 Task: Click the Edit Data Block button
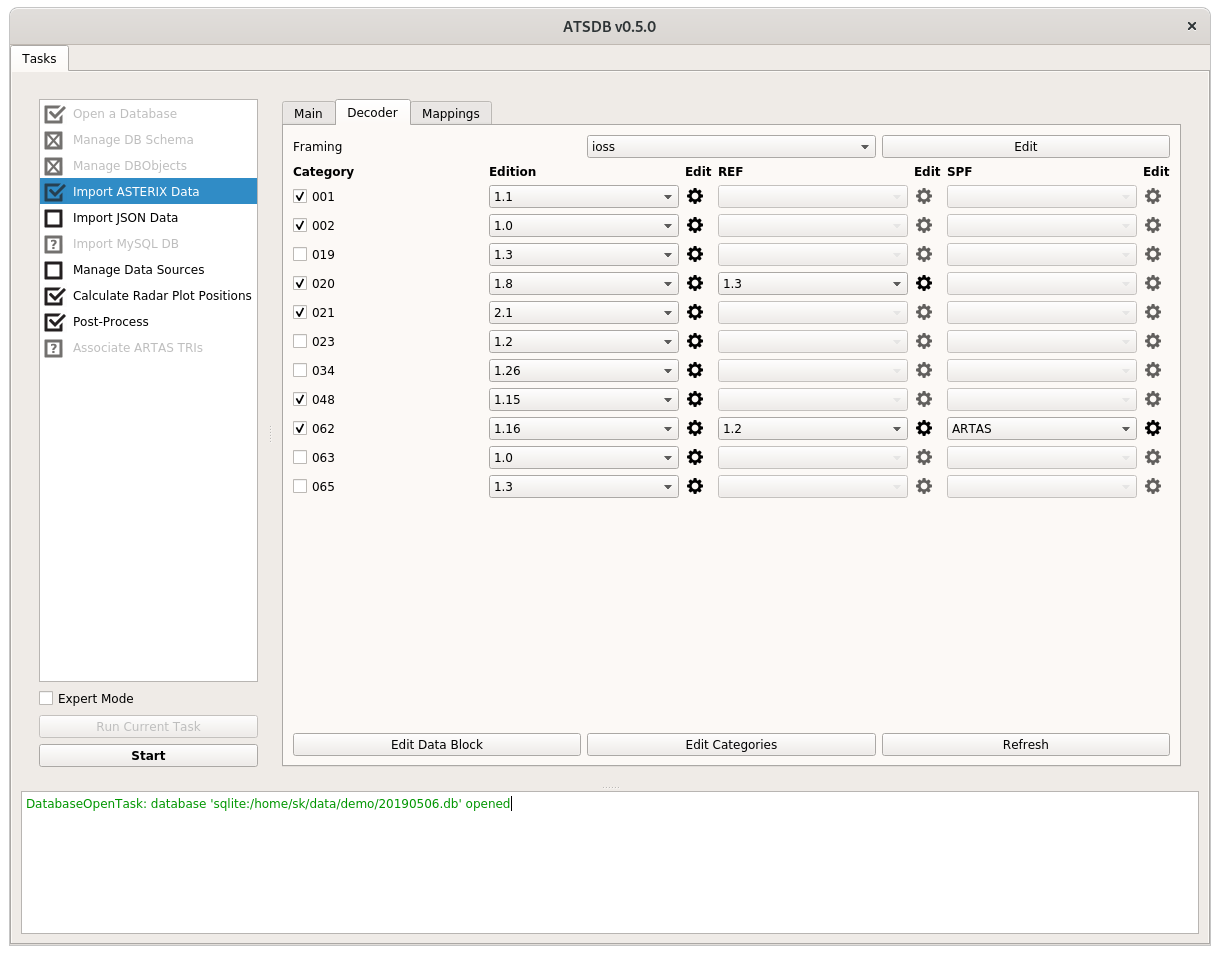click(437, 745)
